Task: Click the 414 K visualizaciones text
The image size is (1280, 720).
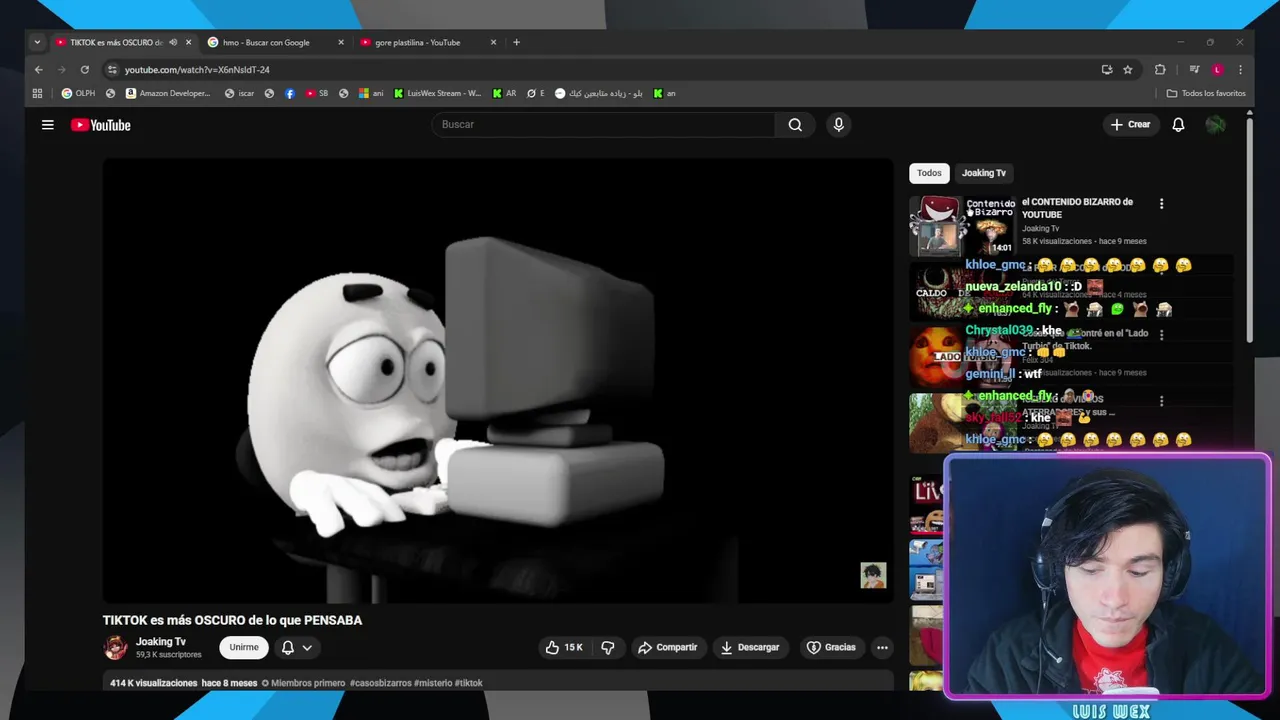Action: (x=154, y=683)
